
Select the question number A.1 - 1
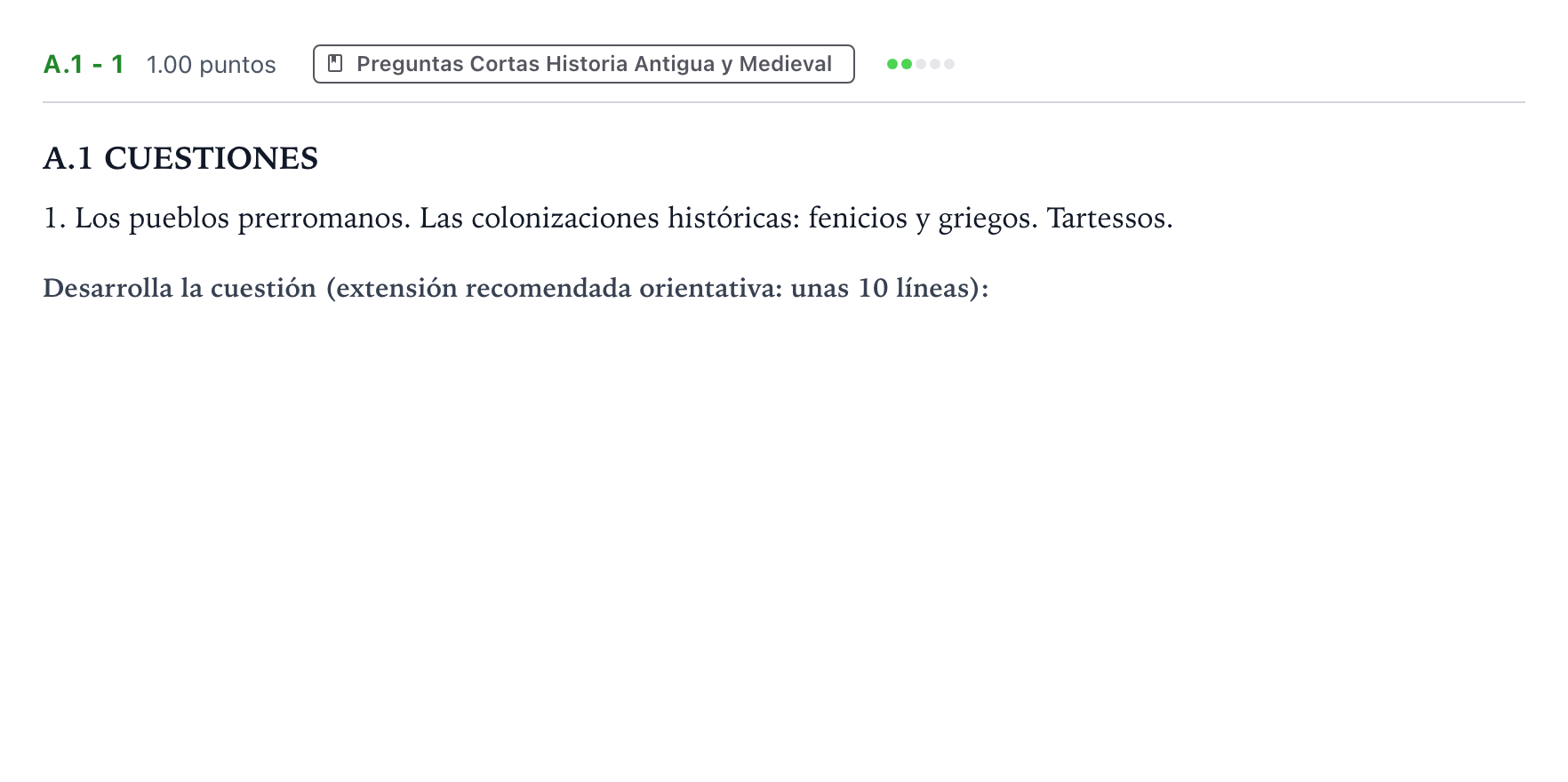pos(84,64)
